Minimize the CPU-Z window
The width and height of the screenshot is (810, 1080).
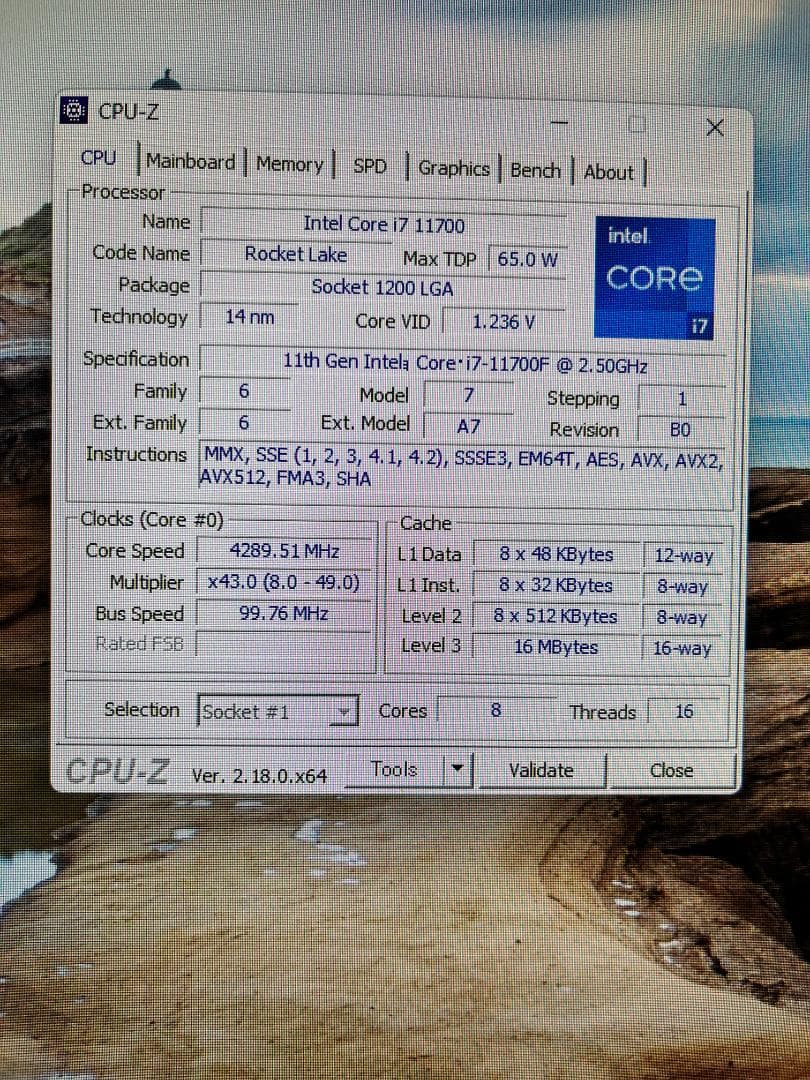point(559,125)
